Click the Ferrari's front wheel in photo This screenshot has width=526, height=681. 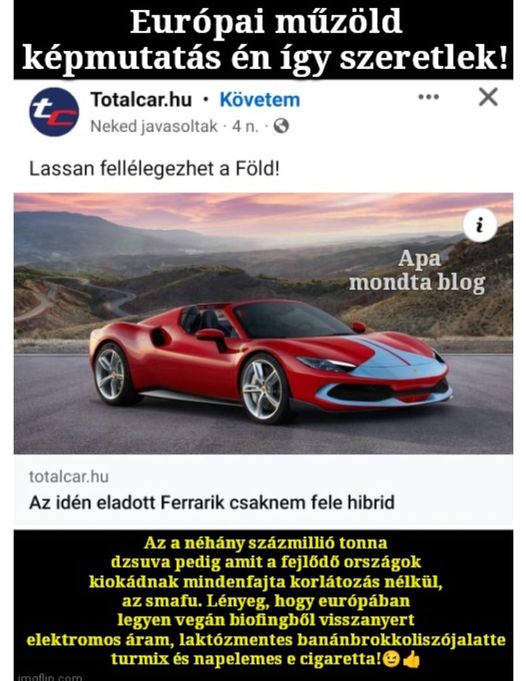click(x=262, y=389)
